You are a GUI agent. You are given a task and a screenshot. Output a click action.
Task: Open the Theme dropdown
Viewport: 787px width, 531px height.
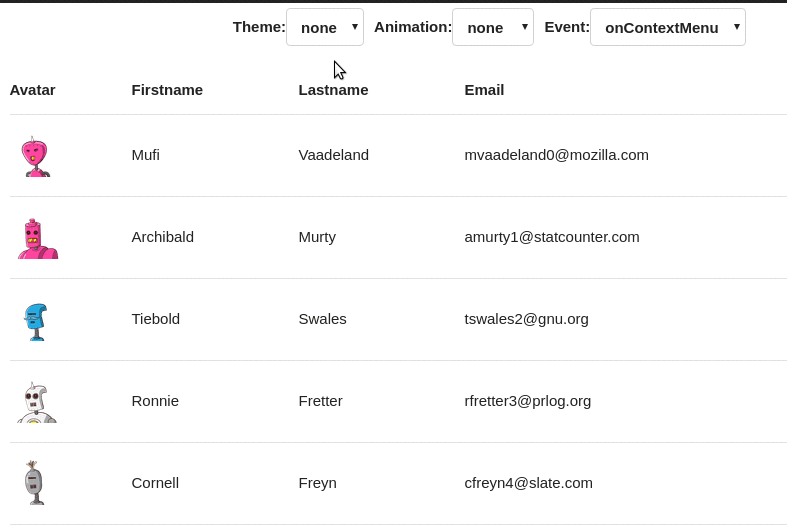tap(325, 27)
